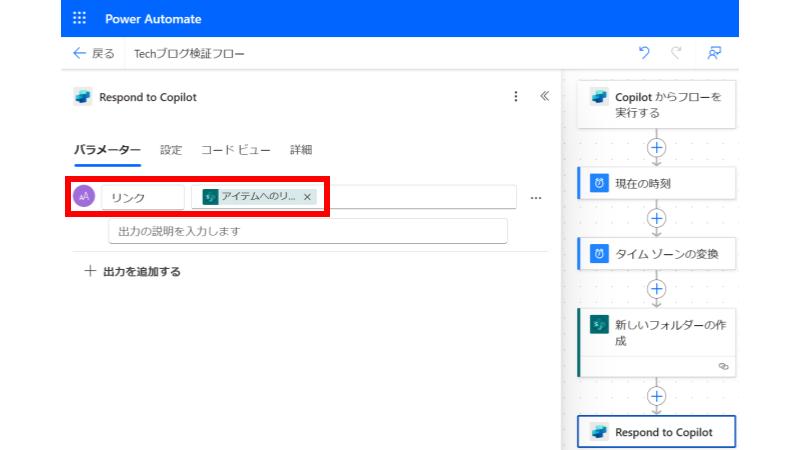Image resolution: width=800 pixels, height=450 pixels.
Task: Click the Respond to Copilot panel icon
Action: coord(83,96)
